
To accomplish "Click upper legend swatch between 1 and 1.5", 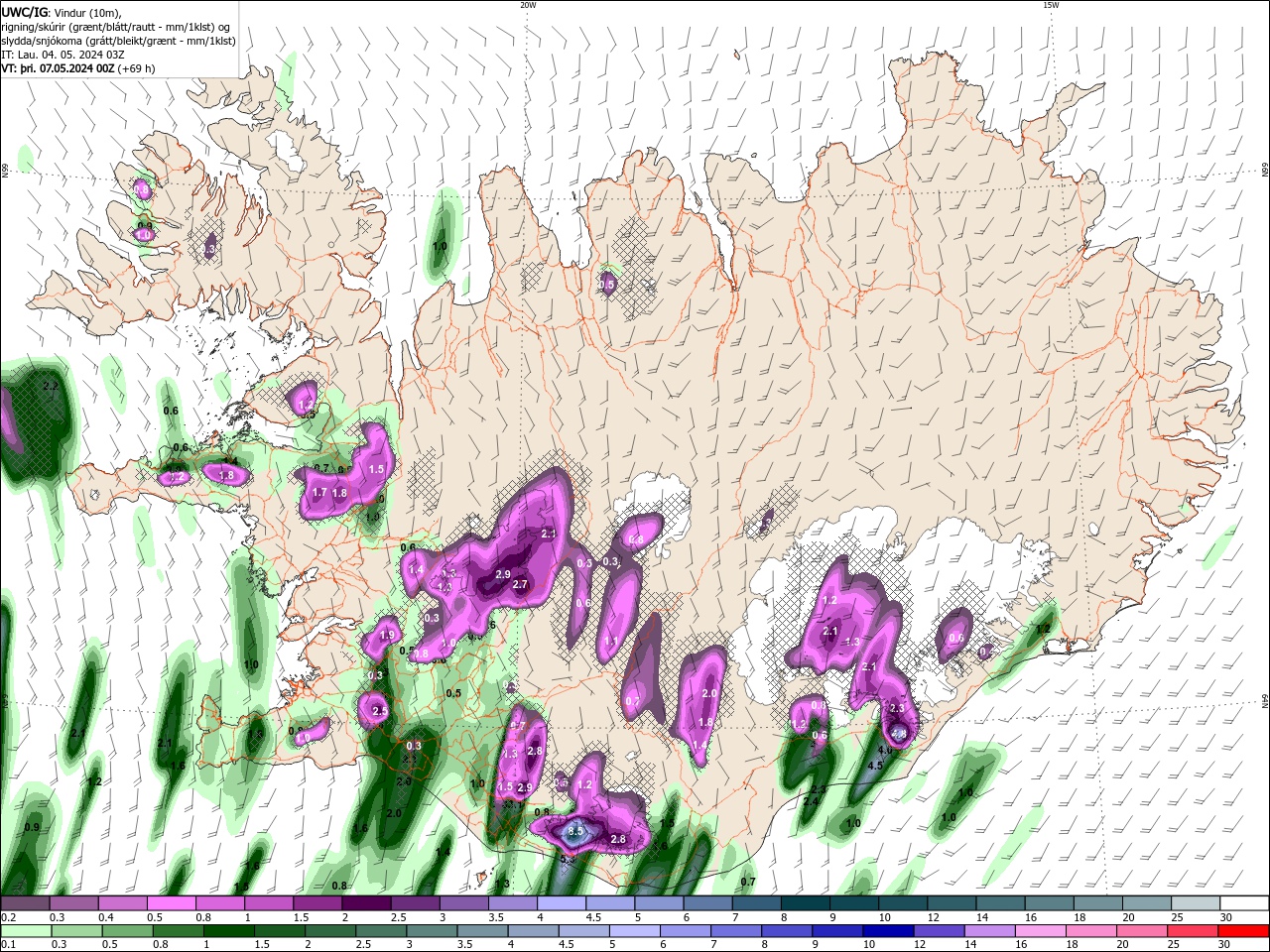I will point(269,903).
